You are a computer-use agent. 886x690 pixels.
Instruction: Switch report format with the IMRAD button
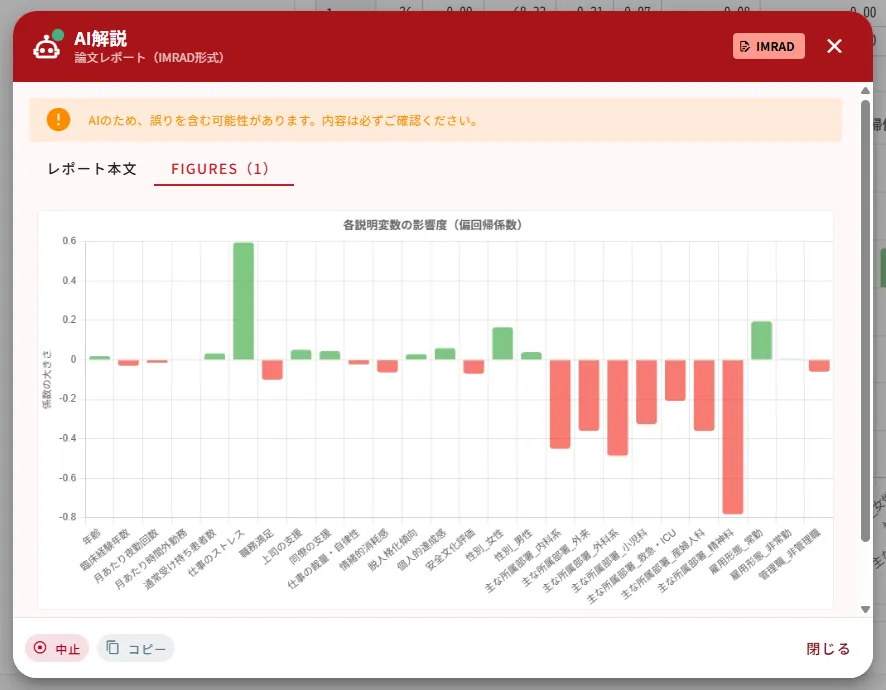pos(768,46)
